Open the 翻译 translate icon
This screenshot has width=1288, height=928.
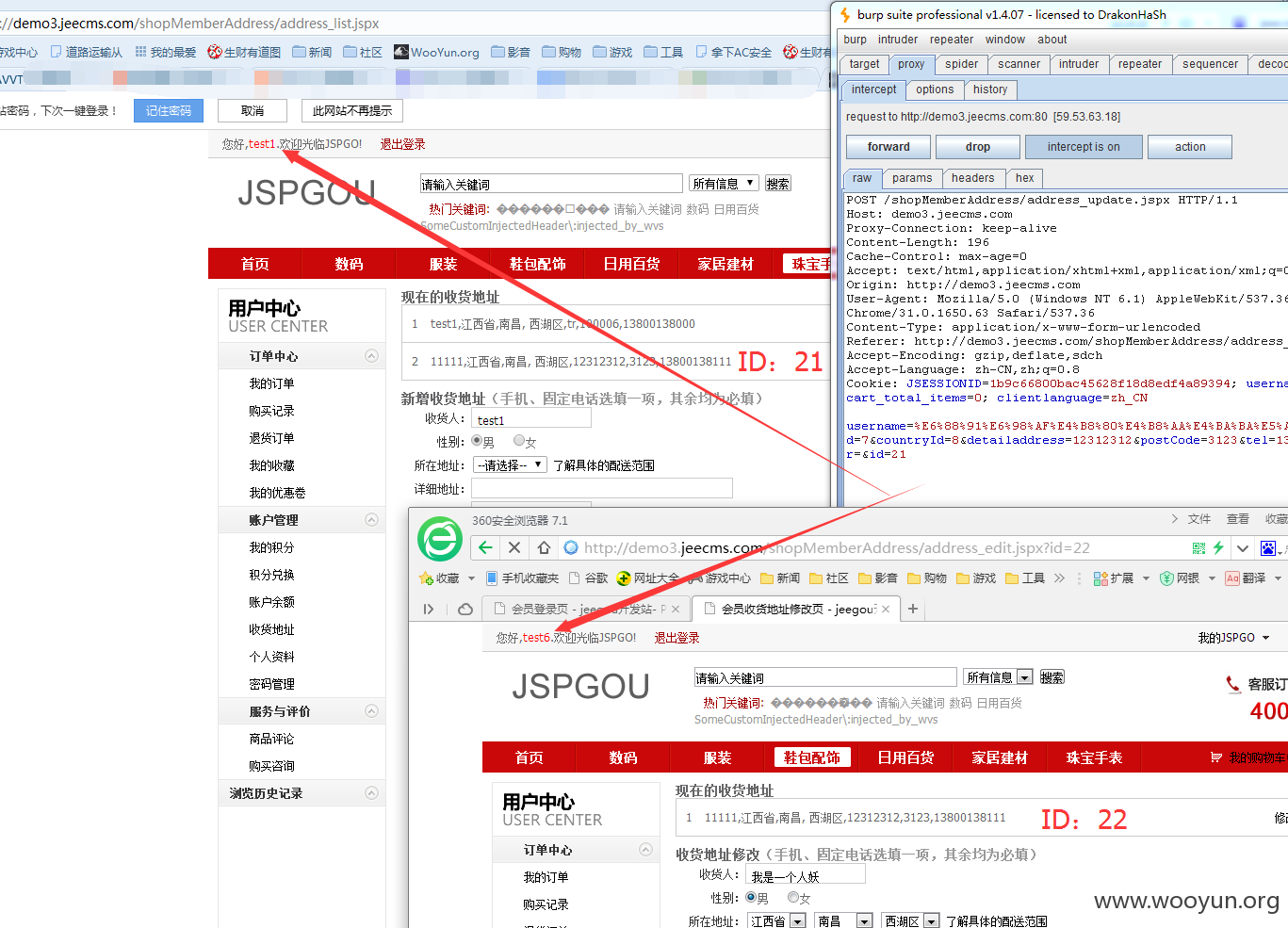(1246, 578)
